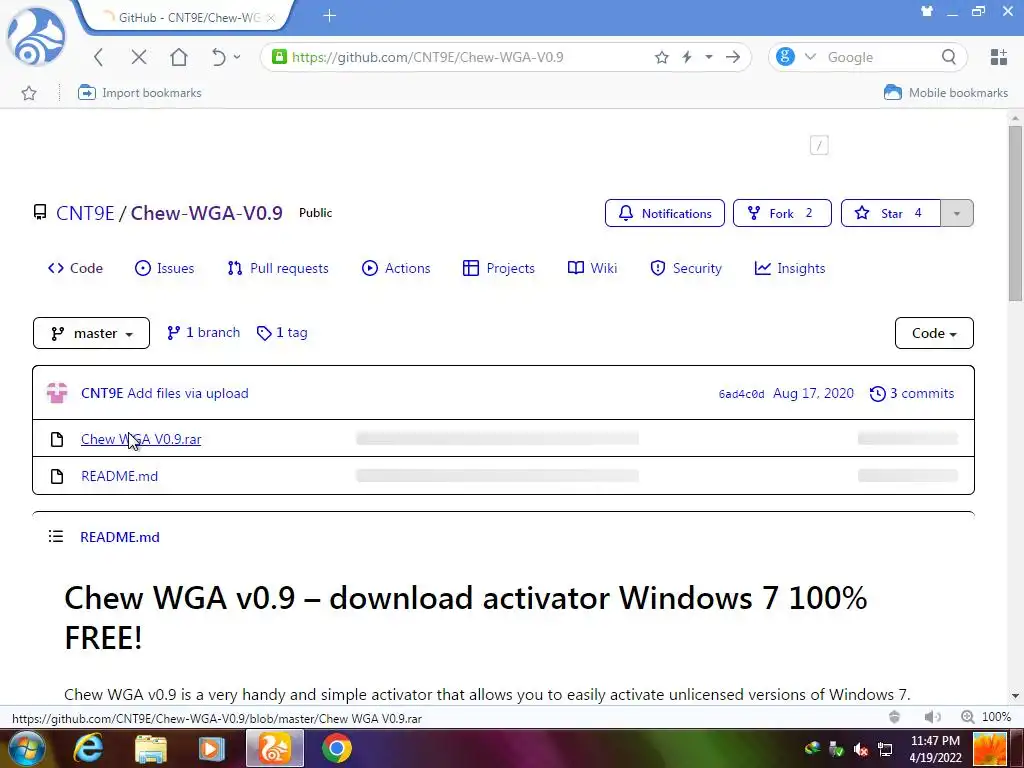Viewport: 1024px width, 768px height.
Task: Open the browser extensions grid icon
Action: 999,57
